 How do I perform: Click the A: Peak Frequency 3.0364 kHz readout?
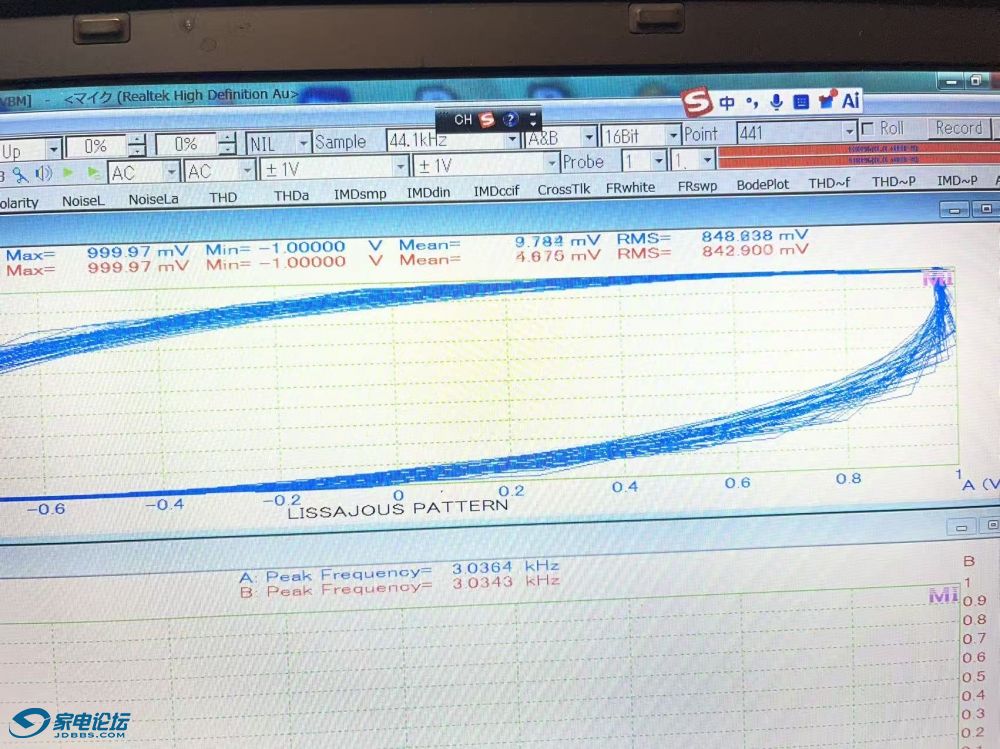click(x=399, y=570)
